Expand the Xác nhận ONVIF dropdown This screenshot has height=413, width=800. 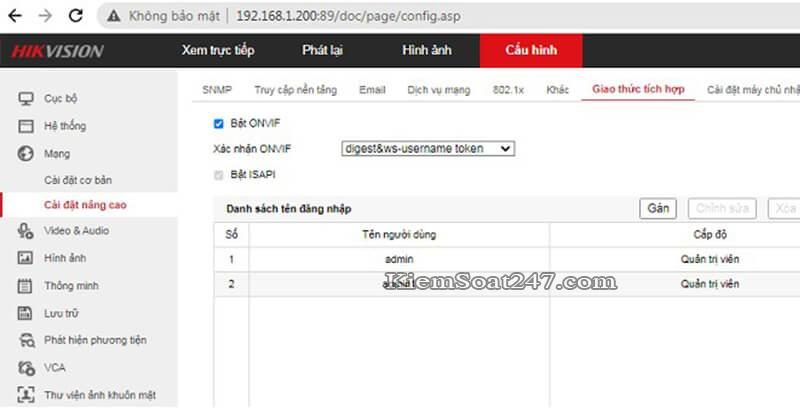click(428, 149)
